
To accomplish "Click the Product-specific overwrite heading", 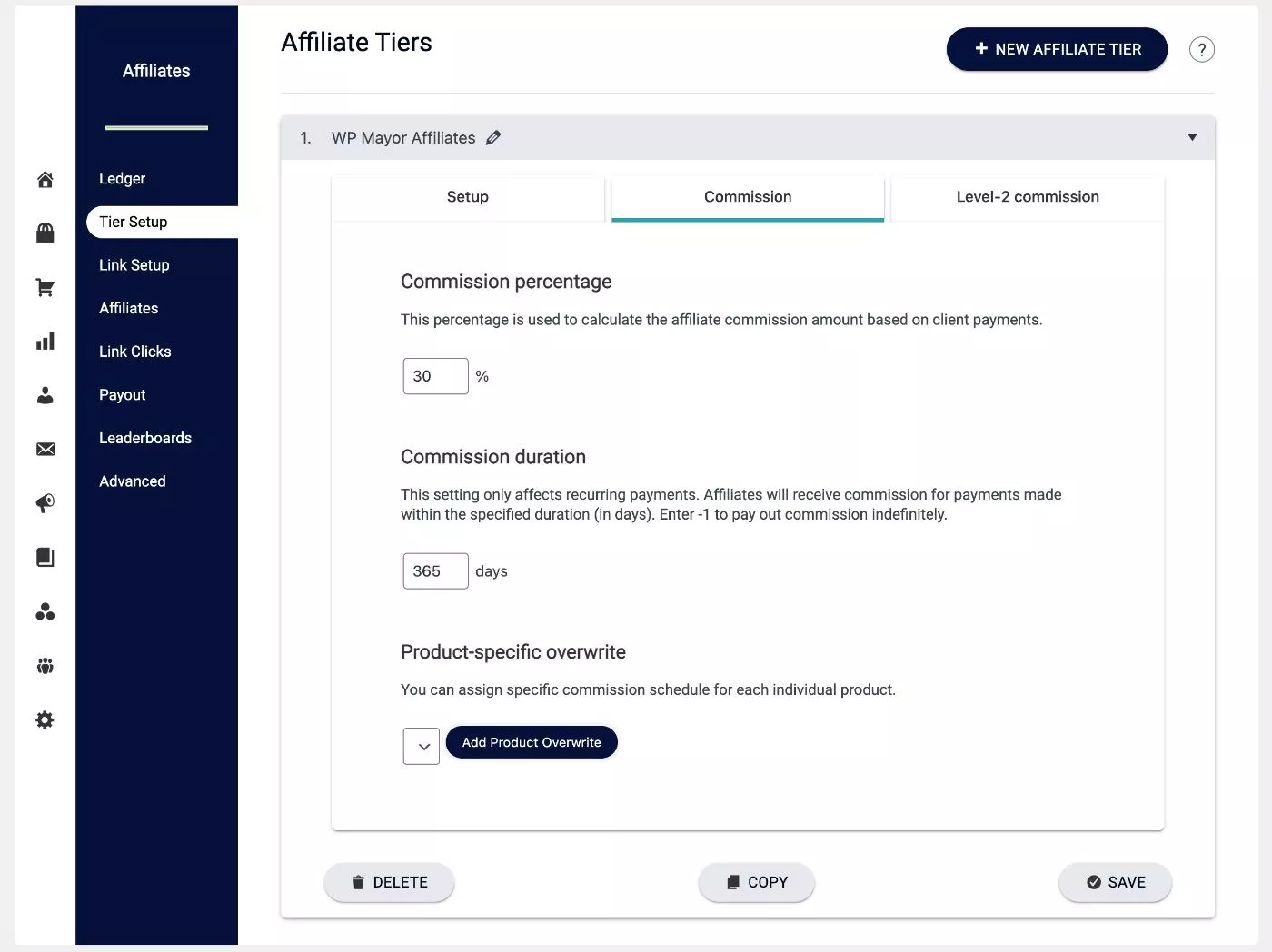I will click(x=513, y=652).
